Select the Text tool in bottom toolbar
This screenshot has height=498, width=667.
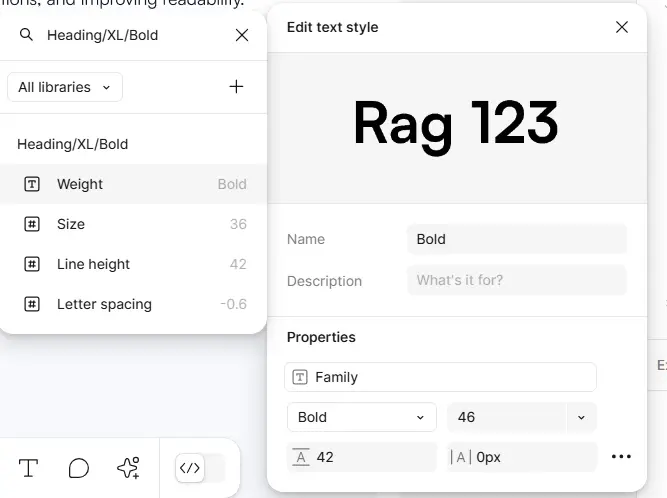pos(29,468)
